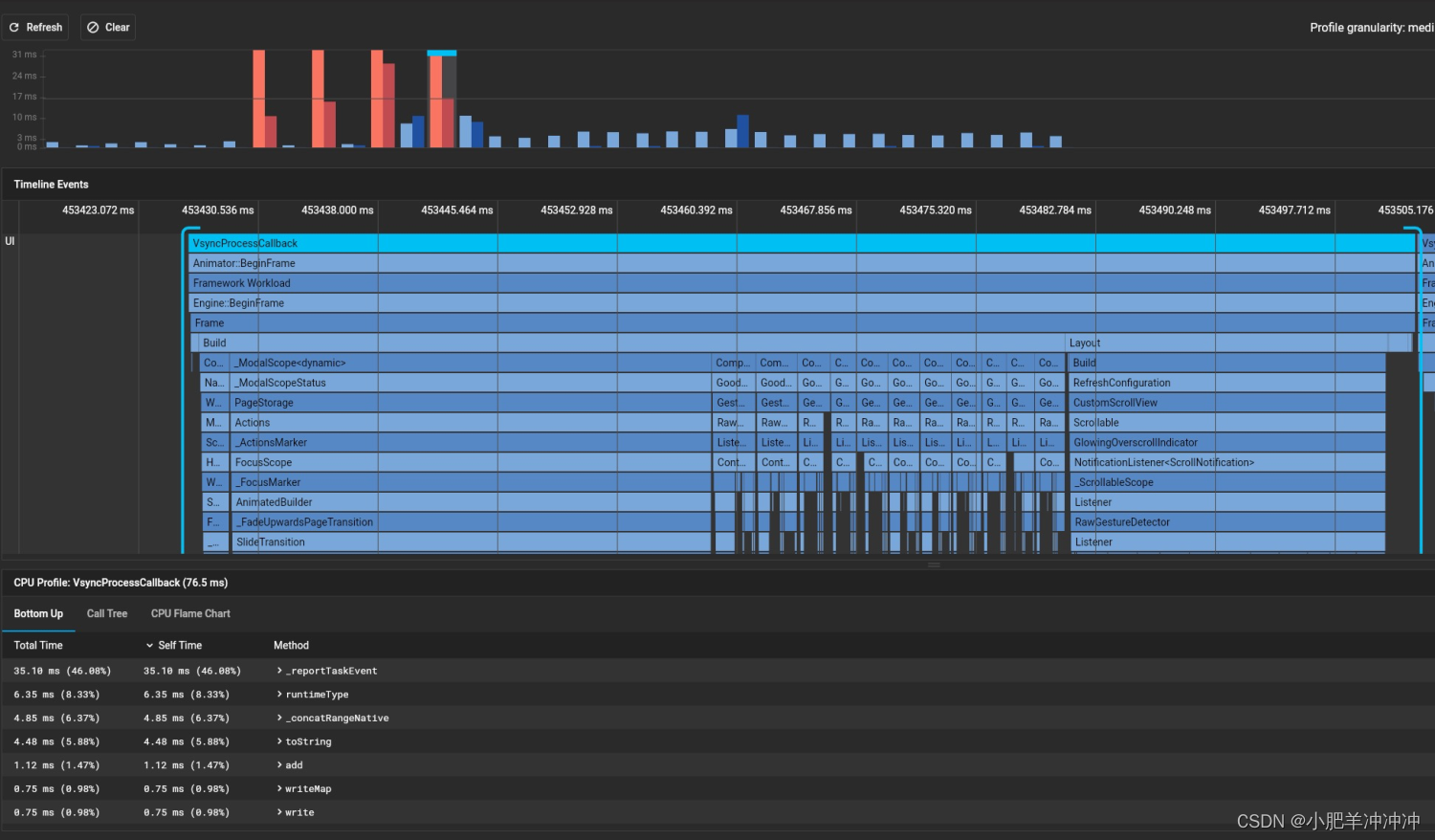Select the Animator::BeginFrame event bar
Screen dimensions: 1435x840
click(802, 263)
